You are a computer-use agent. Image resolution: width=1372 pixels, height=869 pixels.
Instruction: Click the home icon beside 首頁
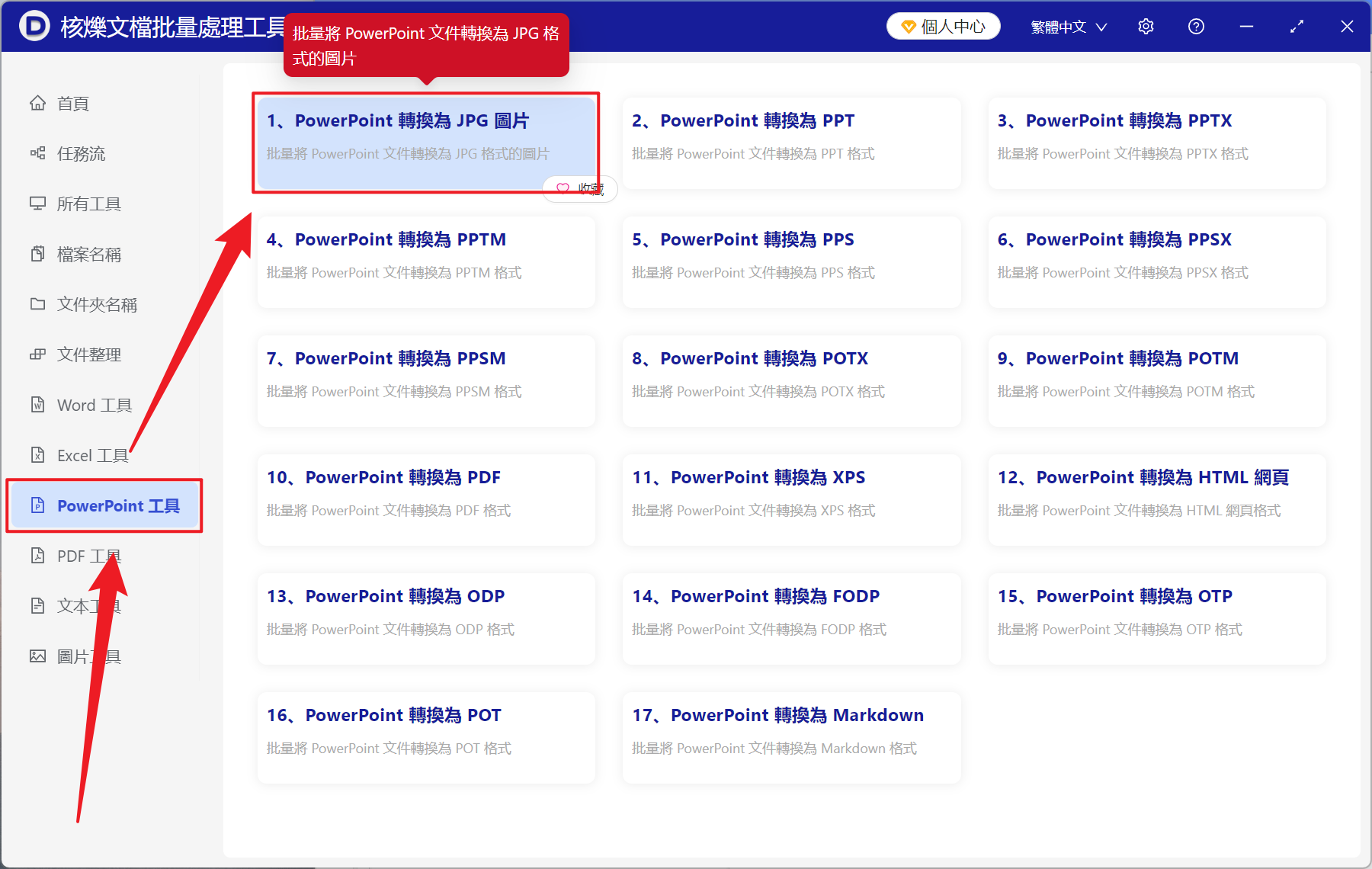click(x=37, y=103)
